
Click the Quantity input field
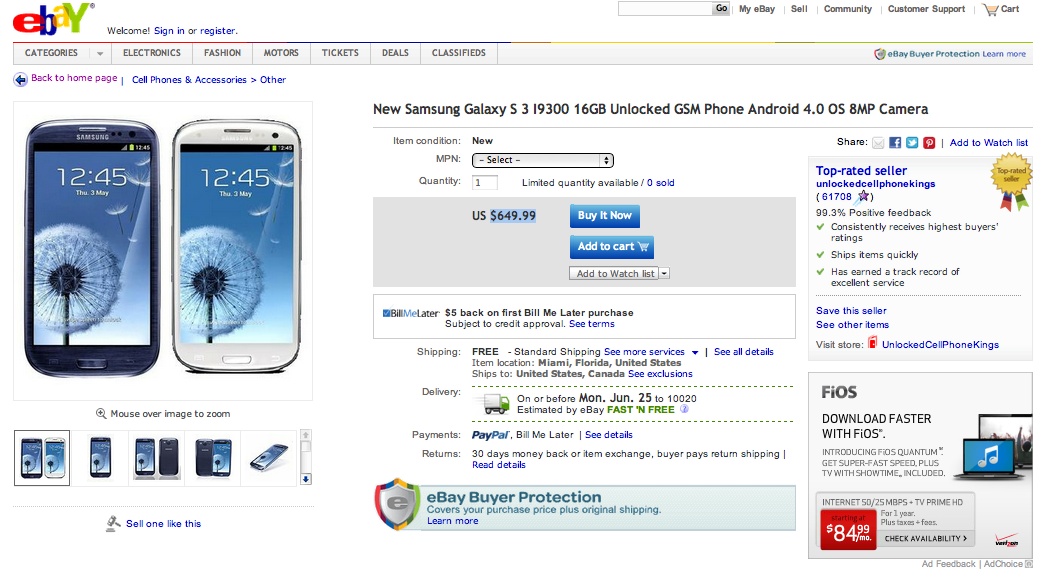485,183
